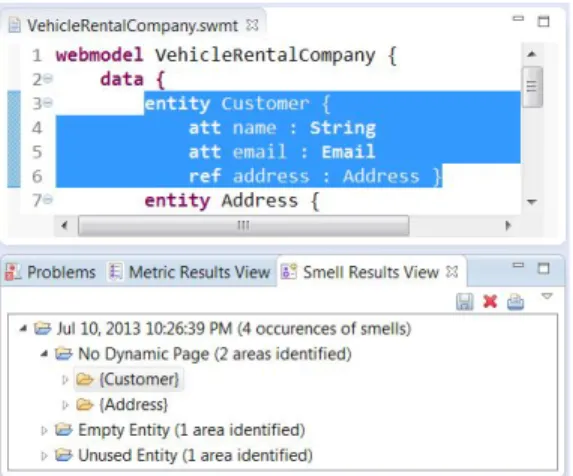Collapse code fold at line 7
This screenshot has height=476, width=573.
pos(48,199)
